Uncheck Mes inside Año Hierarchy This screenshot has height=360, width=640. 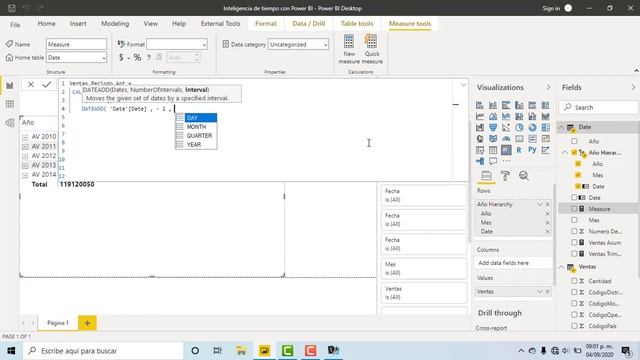coord(578,175)
